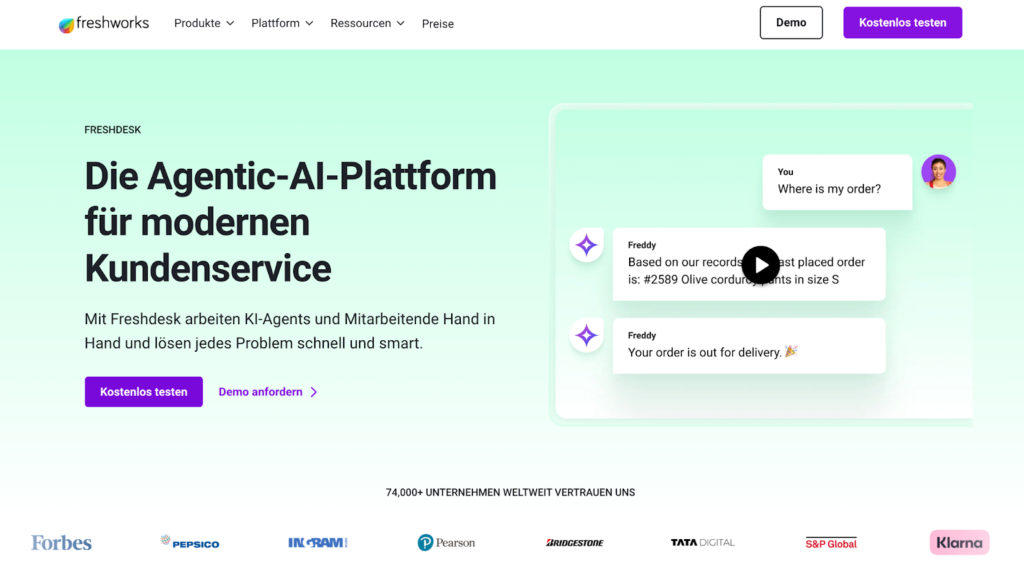Screen dimensions: 1024x573
Task: Open the Ressourcen dropdown menu
Action: (x=367, y=23)
